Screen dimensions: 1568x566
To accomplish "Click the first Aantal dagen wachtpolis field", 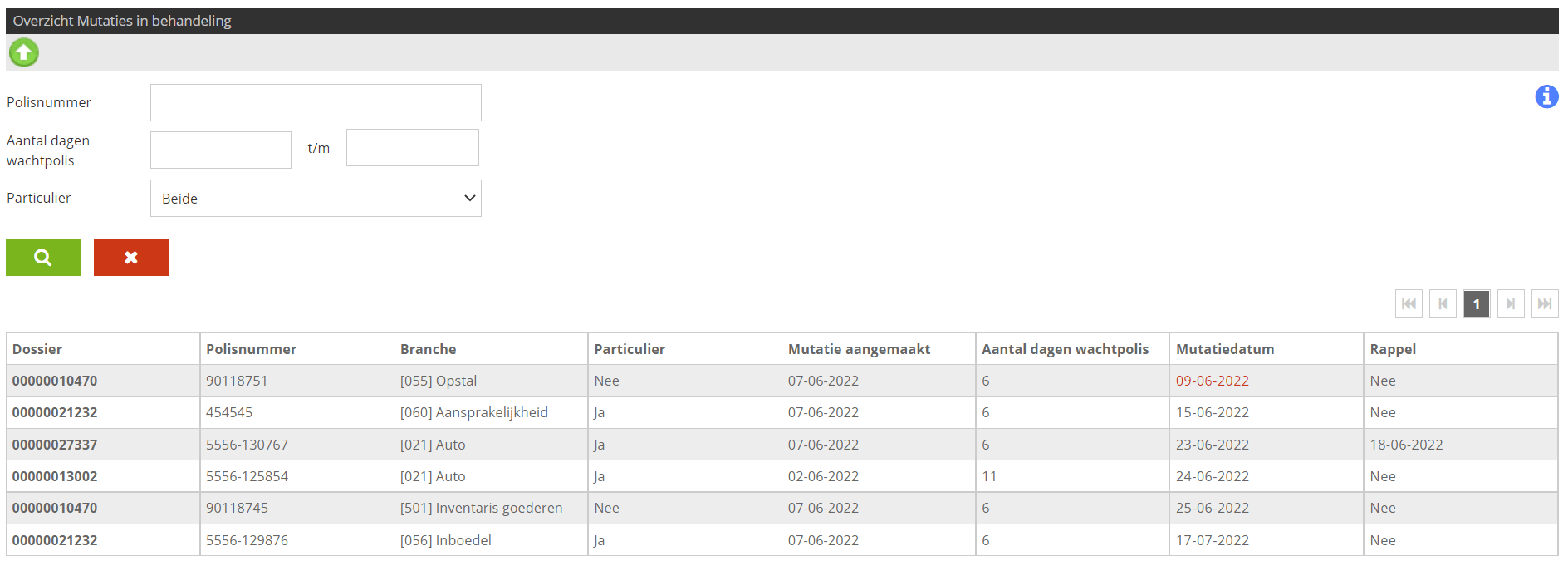I will [x=220, y=149].
